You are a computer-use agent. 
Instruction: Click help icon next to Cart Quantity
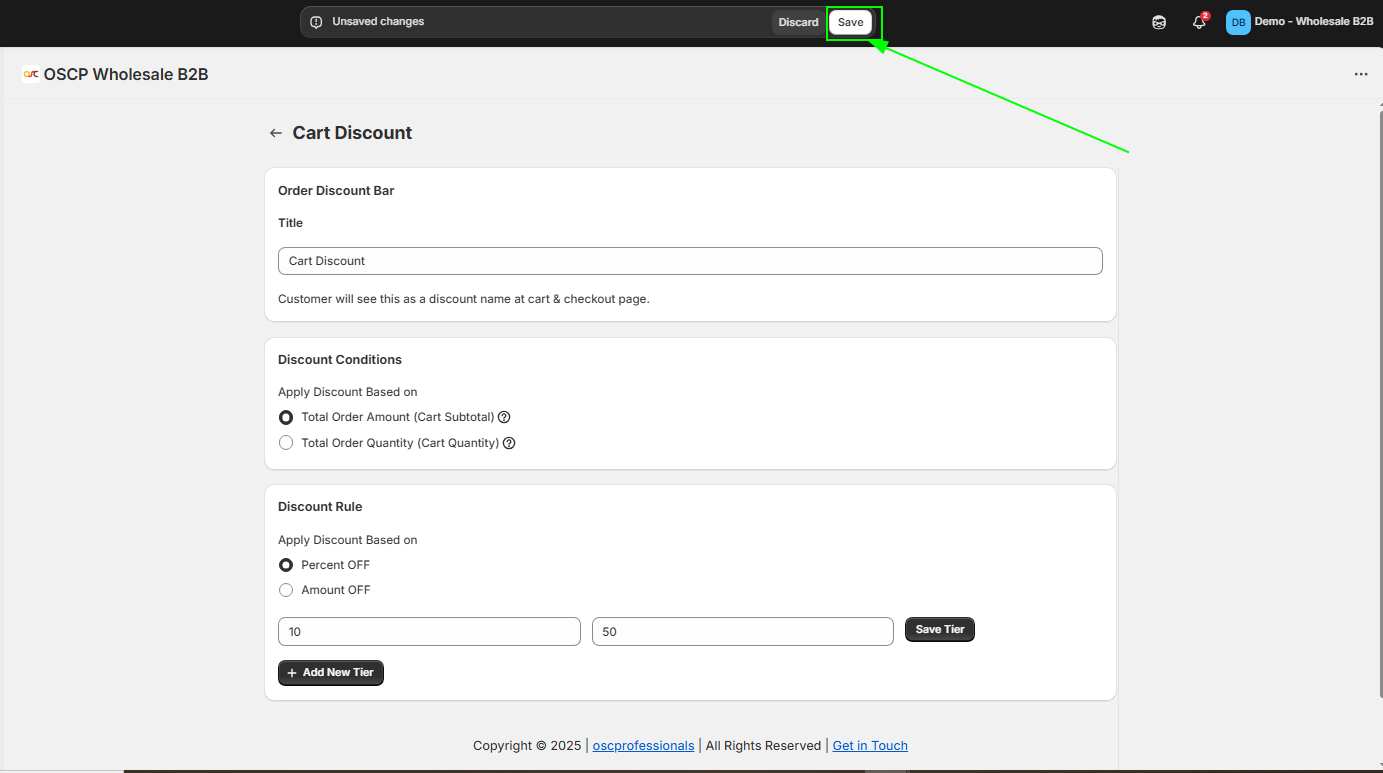click(x=509, y=443)
